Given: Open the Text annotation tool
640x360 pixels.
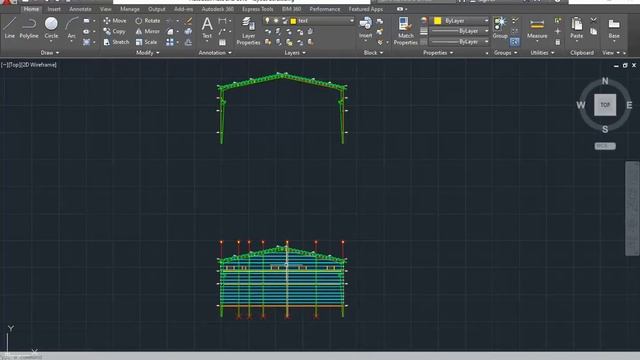Looking at the screenshot, I should (x=207, y=28).
